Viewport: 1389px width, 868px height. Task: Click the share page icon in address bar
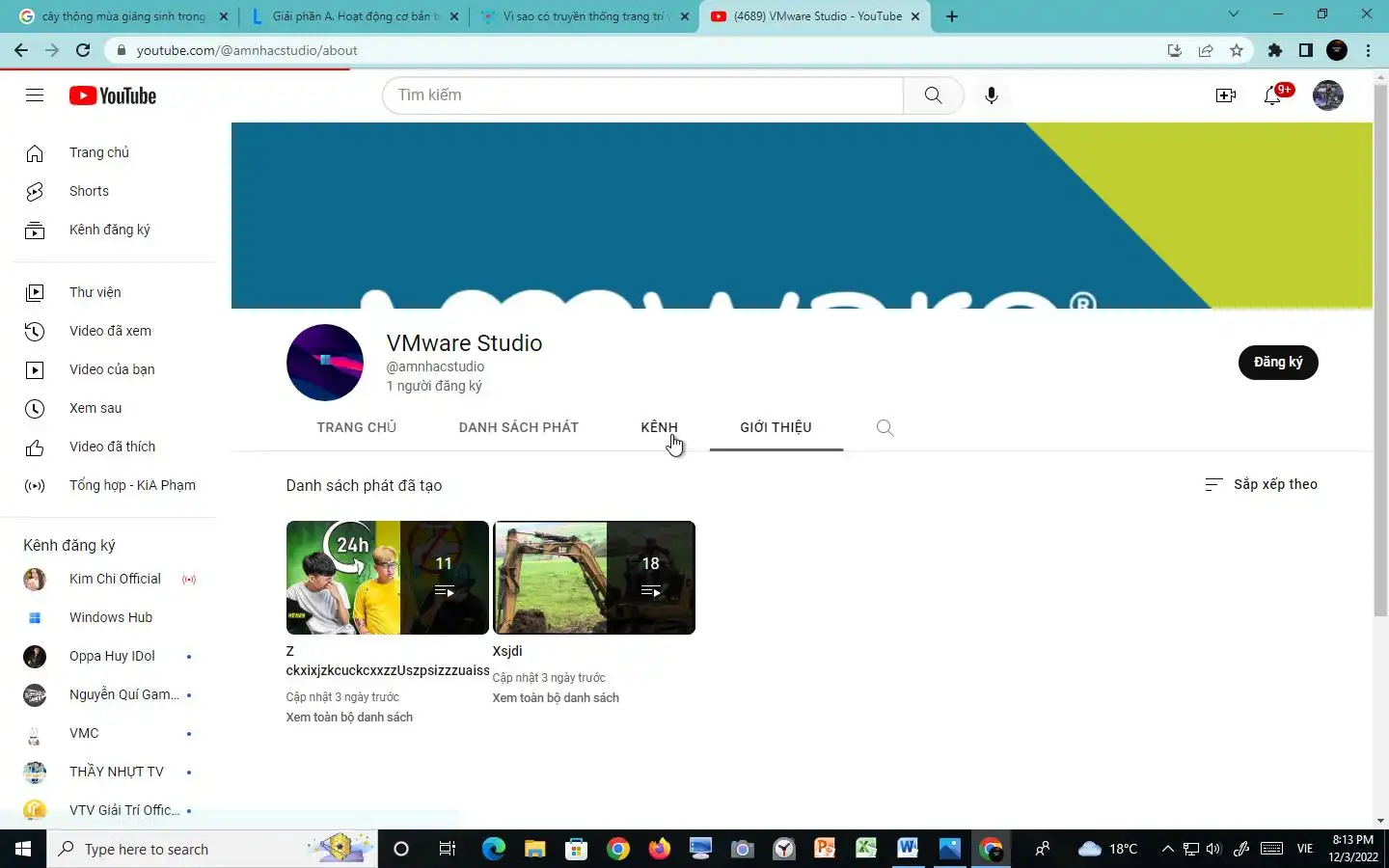click(x=1206, y=50)
